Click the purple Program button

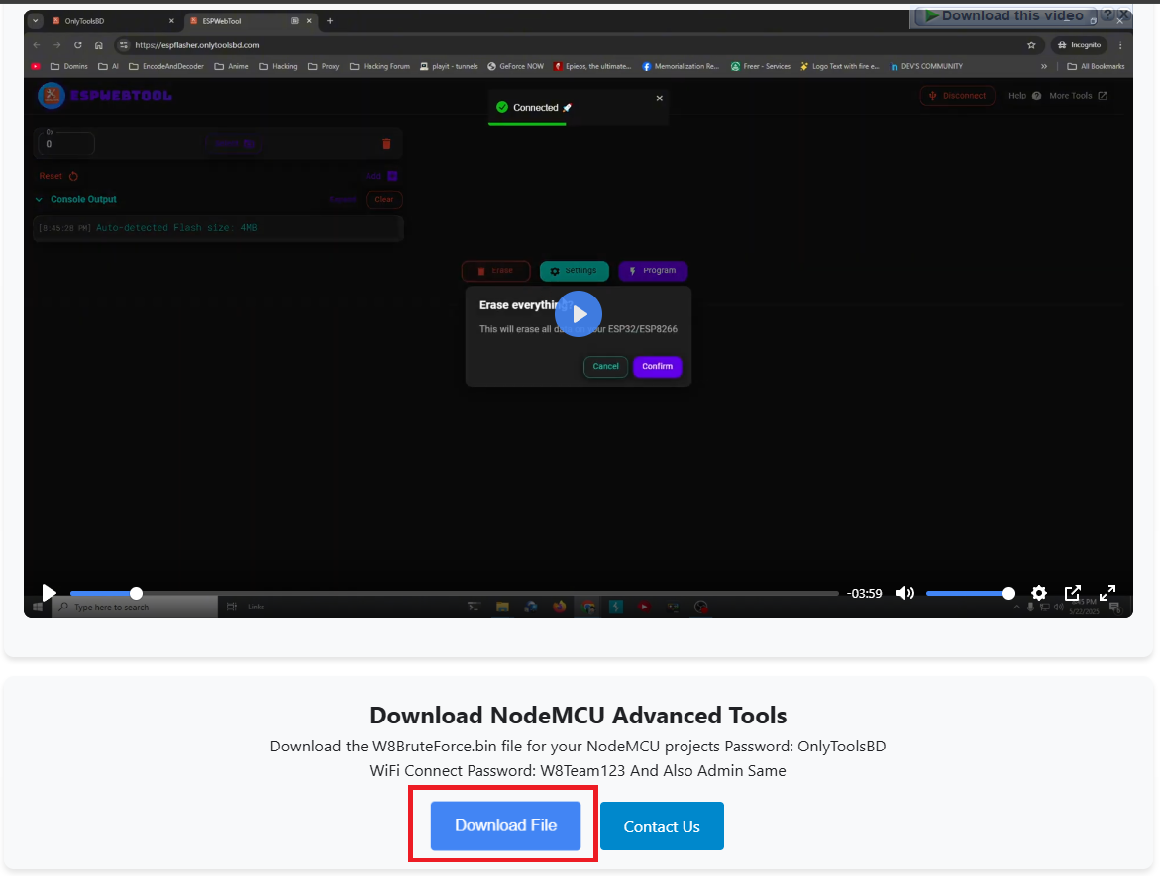click(652, 271)
